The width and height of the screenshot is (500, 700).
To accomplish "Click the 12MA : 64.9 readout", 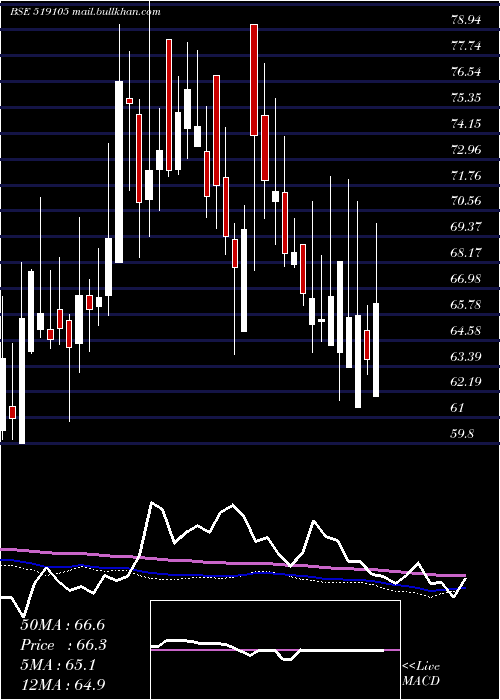I will (x=63, y=684).
